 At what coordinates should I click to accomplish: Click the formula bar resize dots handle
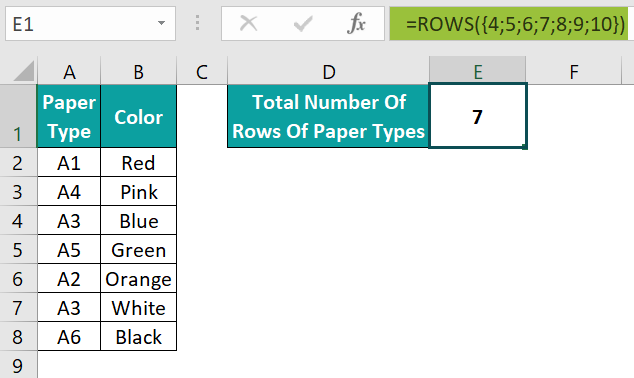click(x=197, y=23)
